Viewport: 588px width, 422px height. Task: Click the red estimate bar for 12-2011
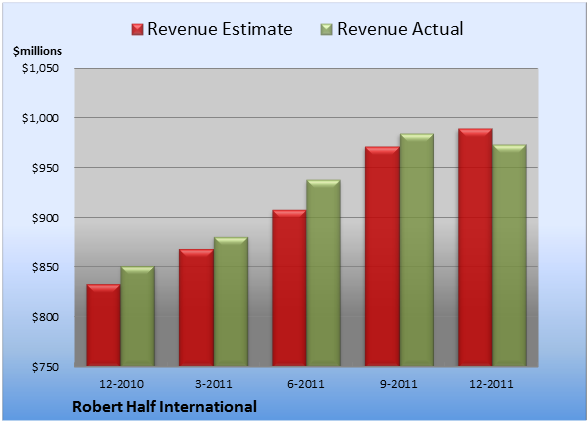475,247
